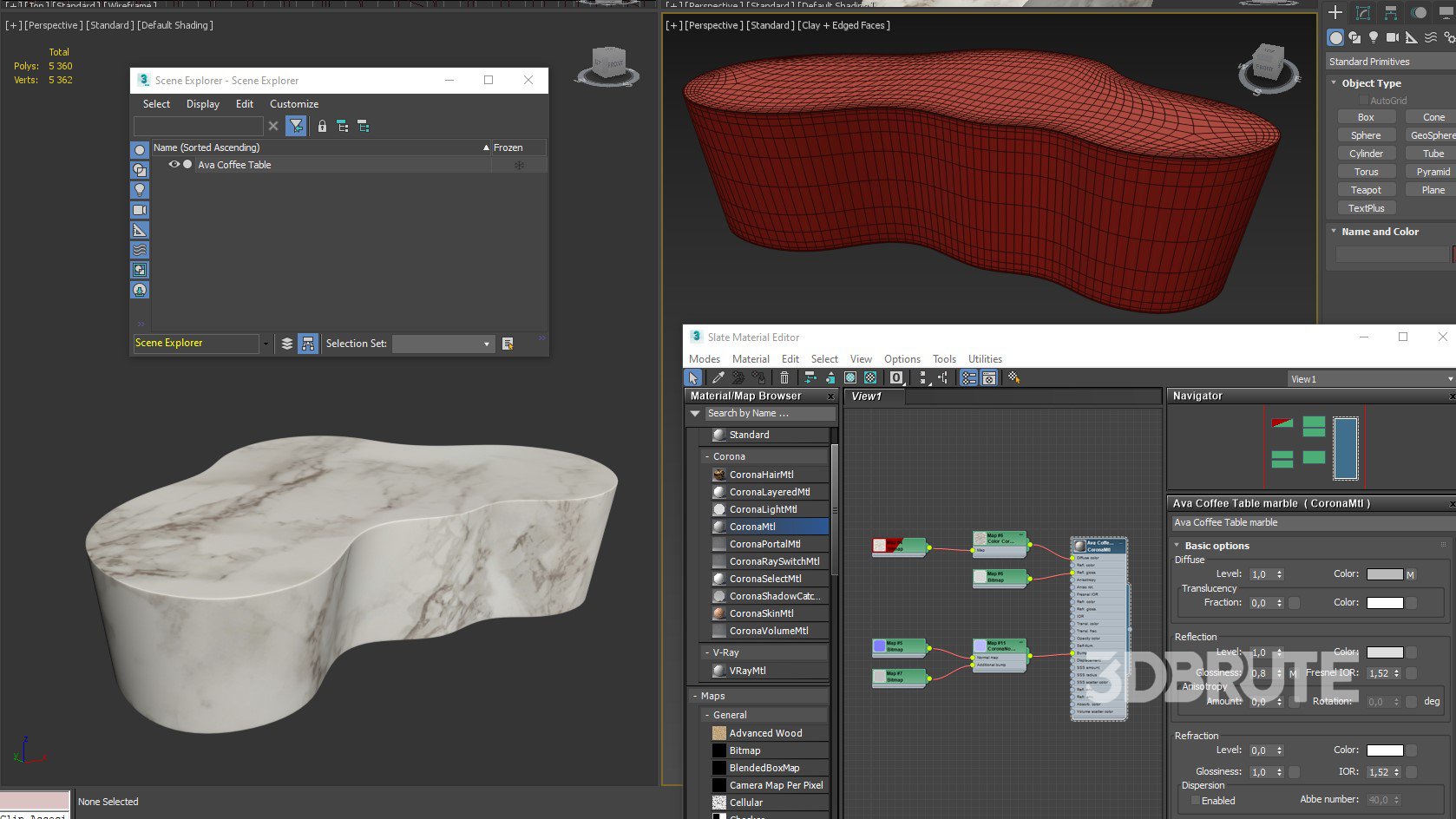Hide Ava Coffee Table with eye icon
1456x819 pixels.
click(174, 165)
